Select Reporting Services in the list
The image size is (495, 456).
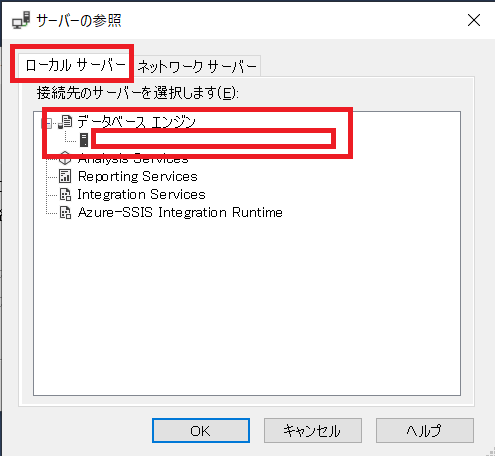click(x=138, y=176)
